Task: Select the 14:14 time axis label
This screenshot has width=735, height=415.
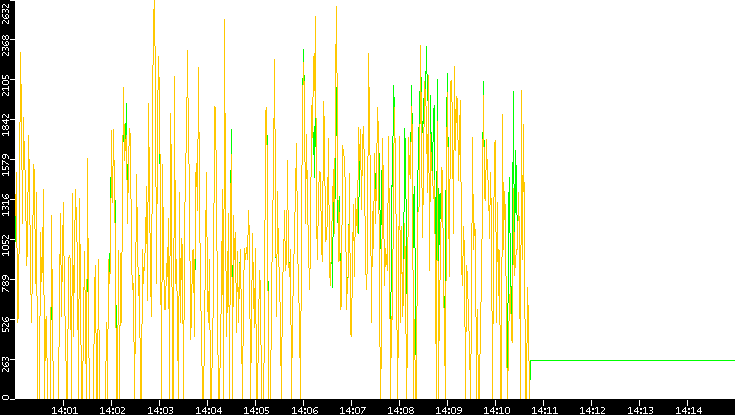Action: pos(688,410)
